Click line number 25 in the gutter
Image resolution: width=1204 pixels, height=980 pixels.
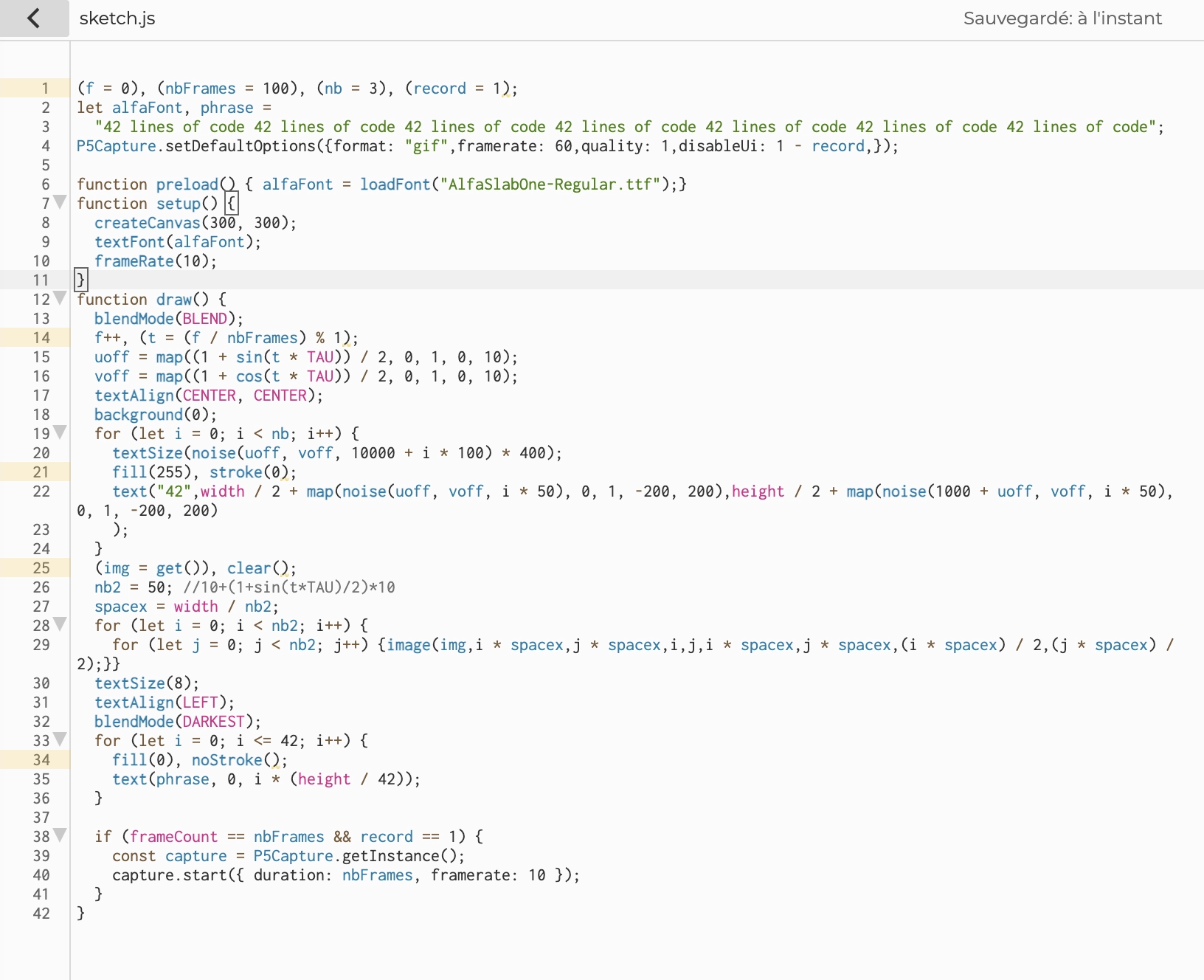click(x=41, y=568)
